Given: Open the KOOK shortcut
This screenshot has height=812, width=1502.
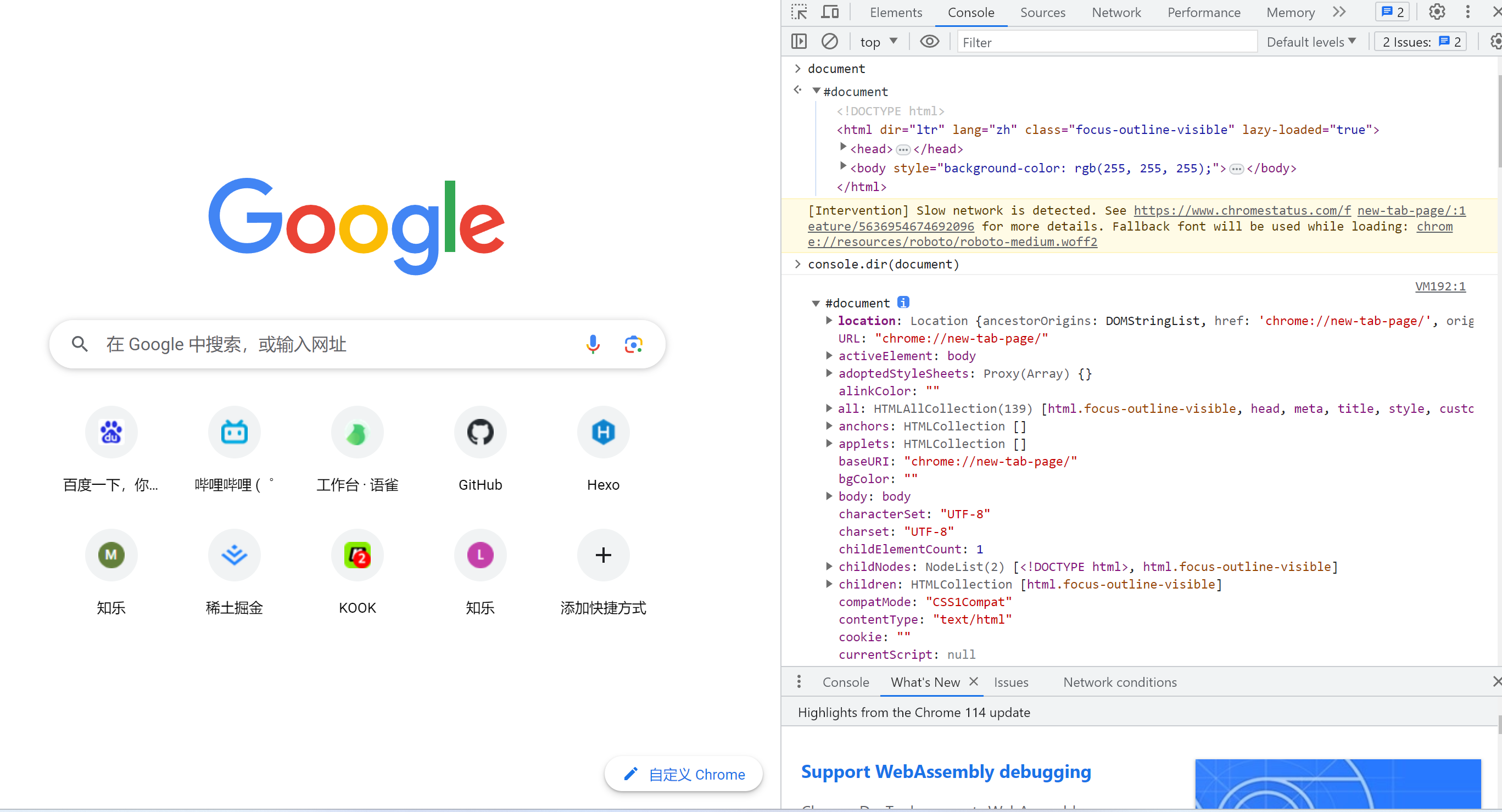Looking at the screenshot, I should click(357, 573).
